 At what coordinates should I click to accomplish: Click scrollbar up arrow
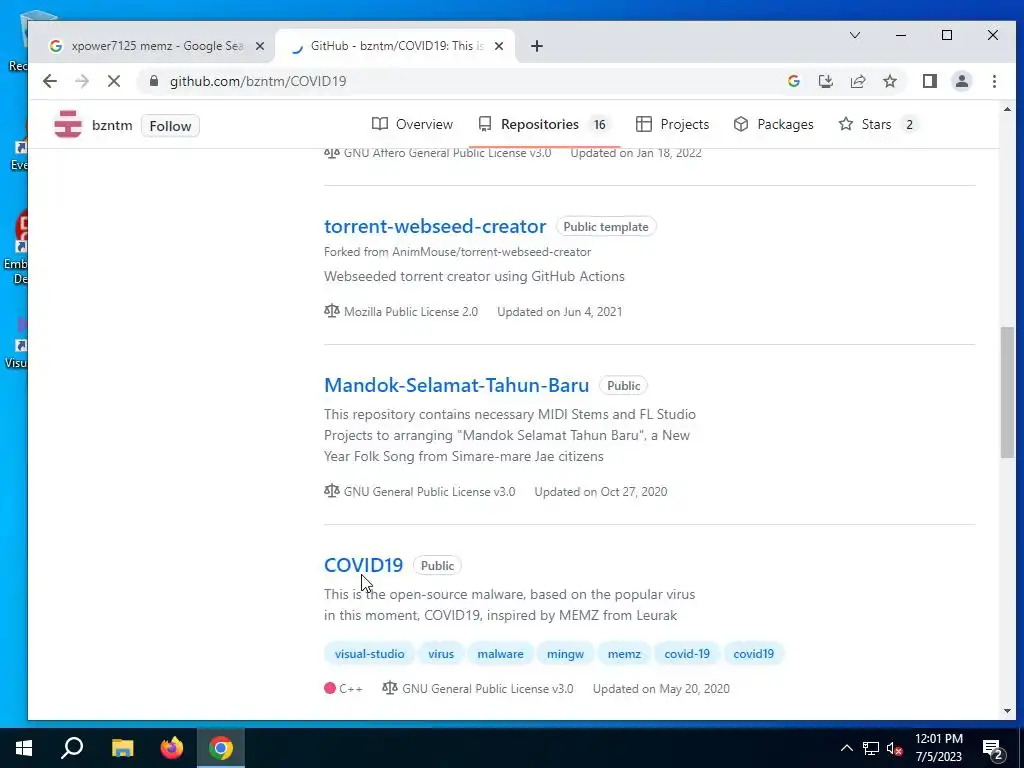point(1007,110)
